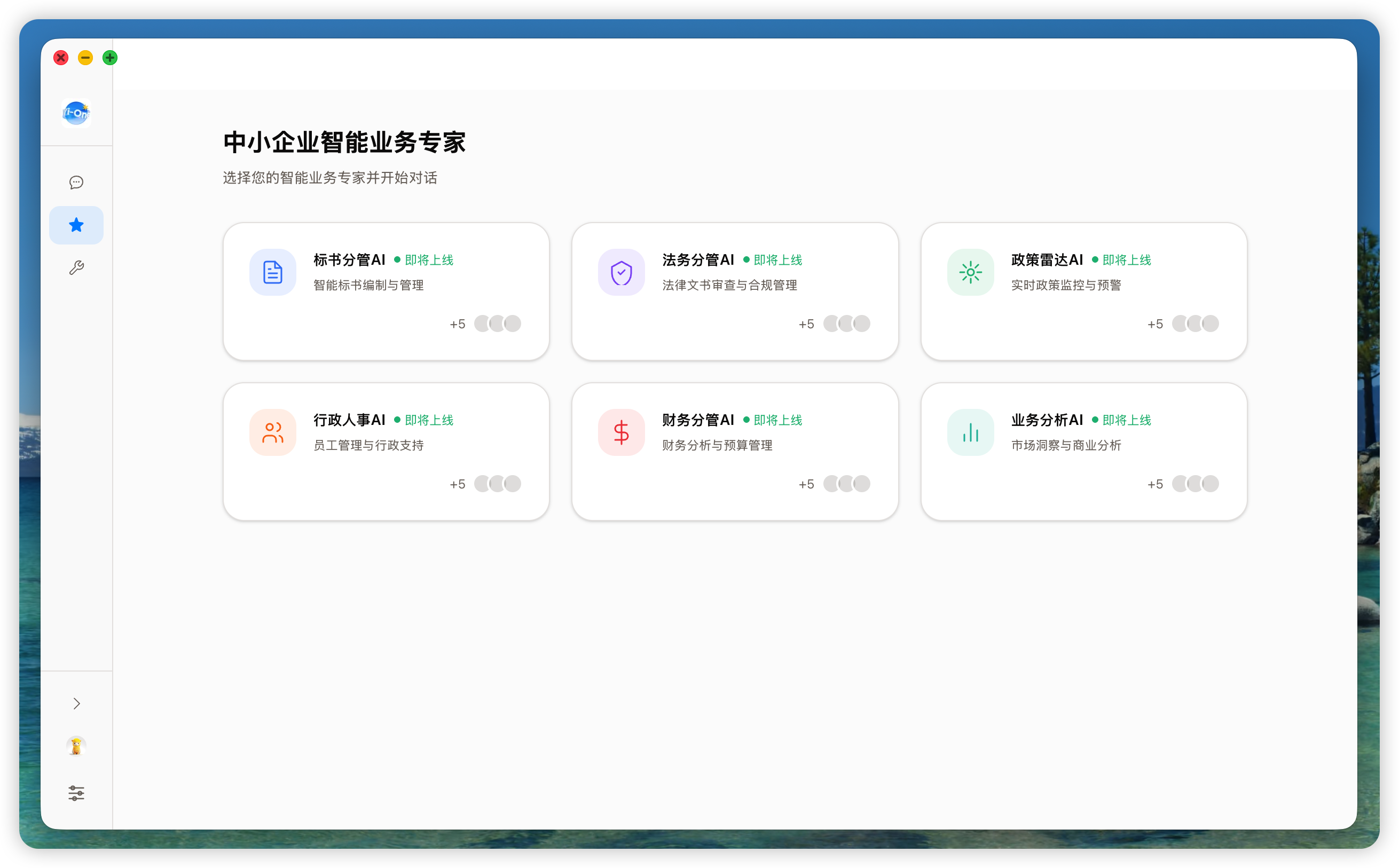This screenshot has width=1399, height=868.
Task: Open the 业务分析AI card title
Action: [x=1047, y=420]
